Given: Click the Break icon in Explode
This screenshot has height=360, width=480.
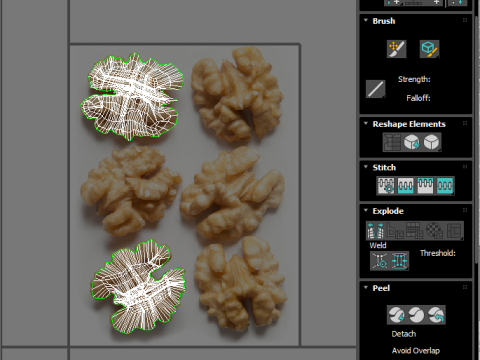Looking at the screenshot, I should [375, 230].
